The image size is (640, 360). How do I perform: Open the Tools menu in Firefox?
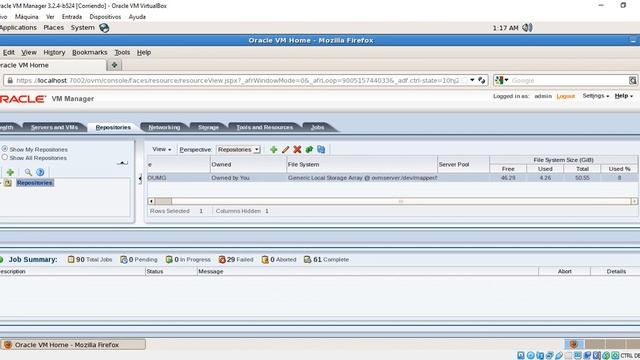coord(122,53)
